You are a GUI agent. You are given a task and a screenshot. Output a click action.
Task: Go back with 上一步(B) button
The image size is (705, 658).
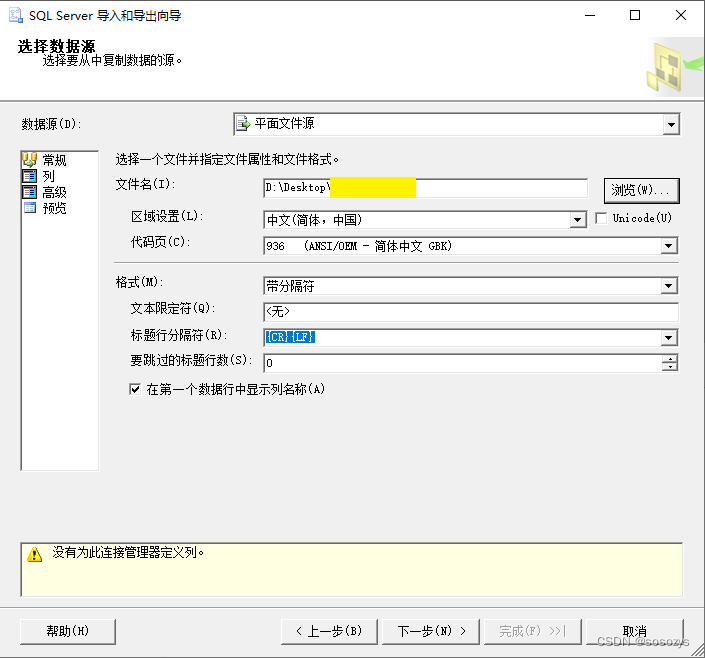pos(329,631)
